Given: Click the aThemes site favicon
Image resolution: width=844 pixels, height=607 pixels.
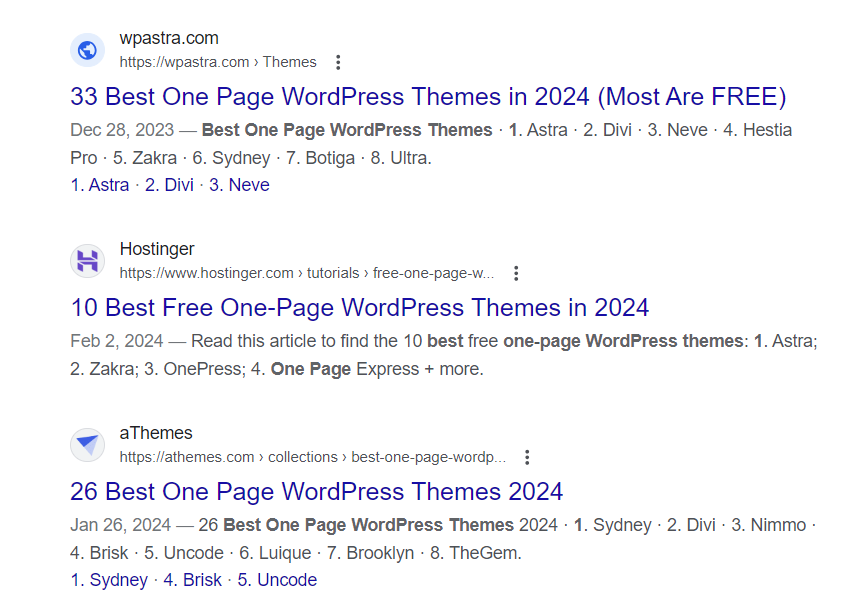Looking at the screenshot, I should 87,445.
